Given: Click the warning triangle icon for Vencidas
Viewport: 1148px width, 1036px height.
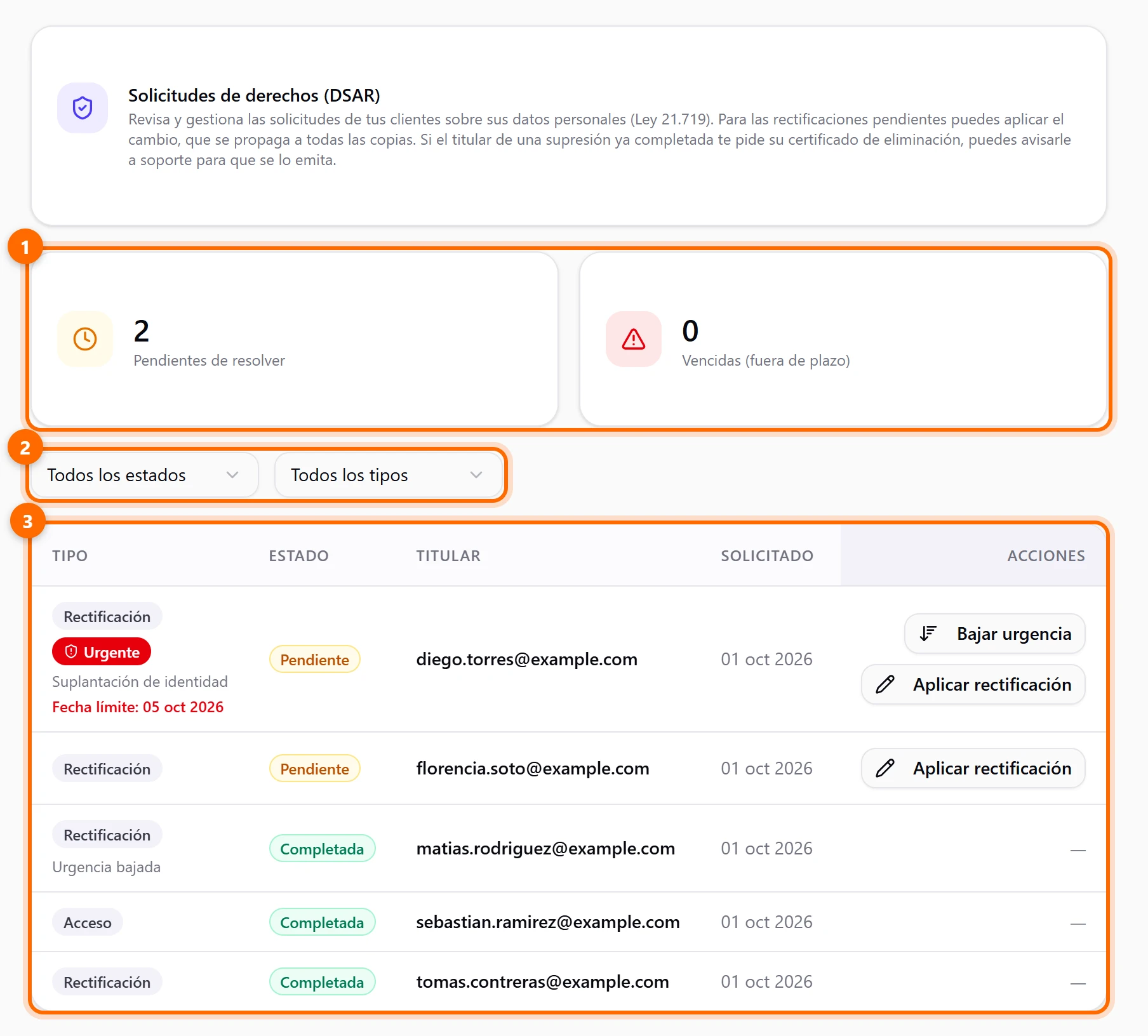Looking at the screenshot, I should click(634, 339).
